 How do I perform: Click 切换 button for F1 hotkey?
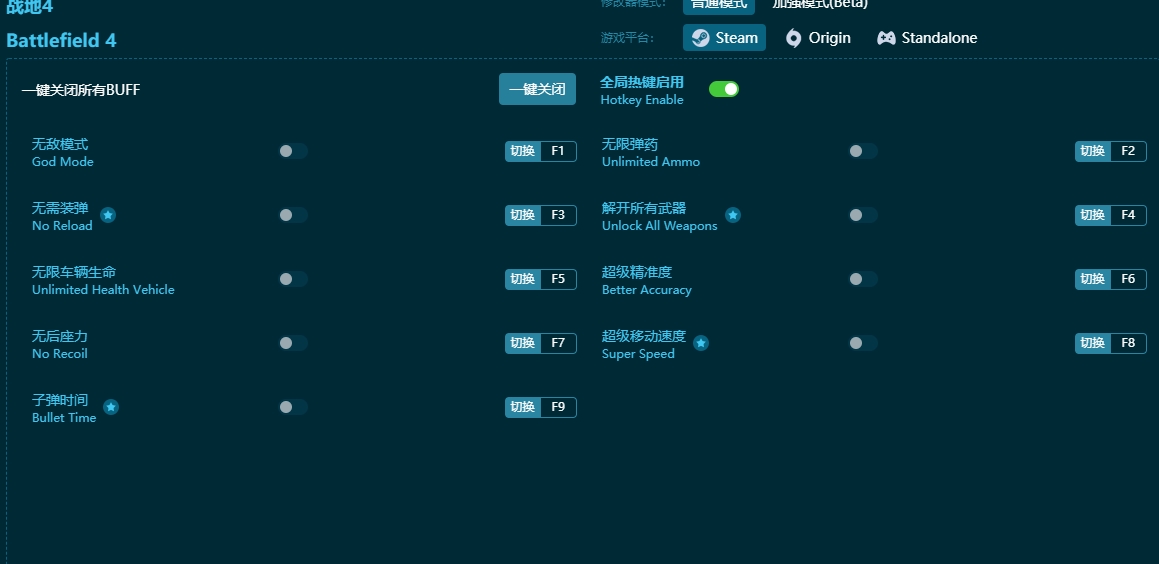(x=523, y=152)
